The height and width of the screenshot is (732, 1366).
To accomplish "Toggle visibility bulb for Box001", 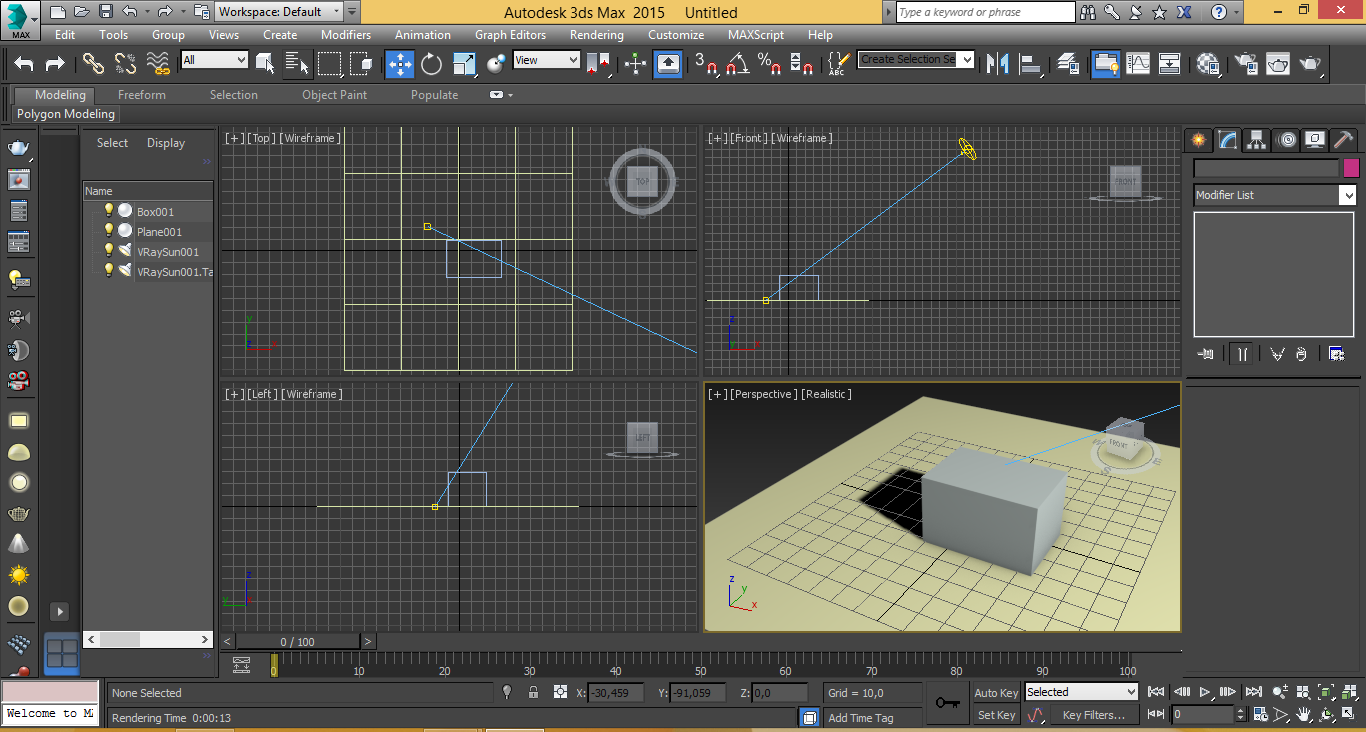I will point(109,211).
